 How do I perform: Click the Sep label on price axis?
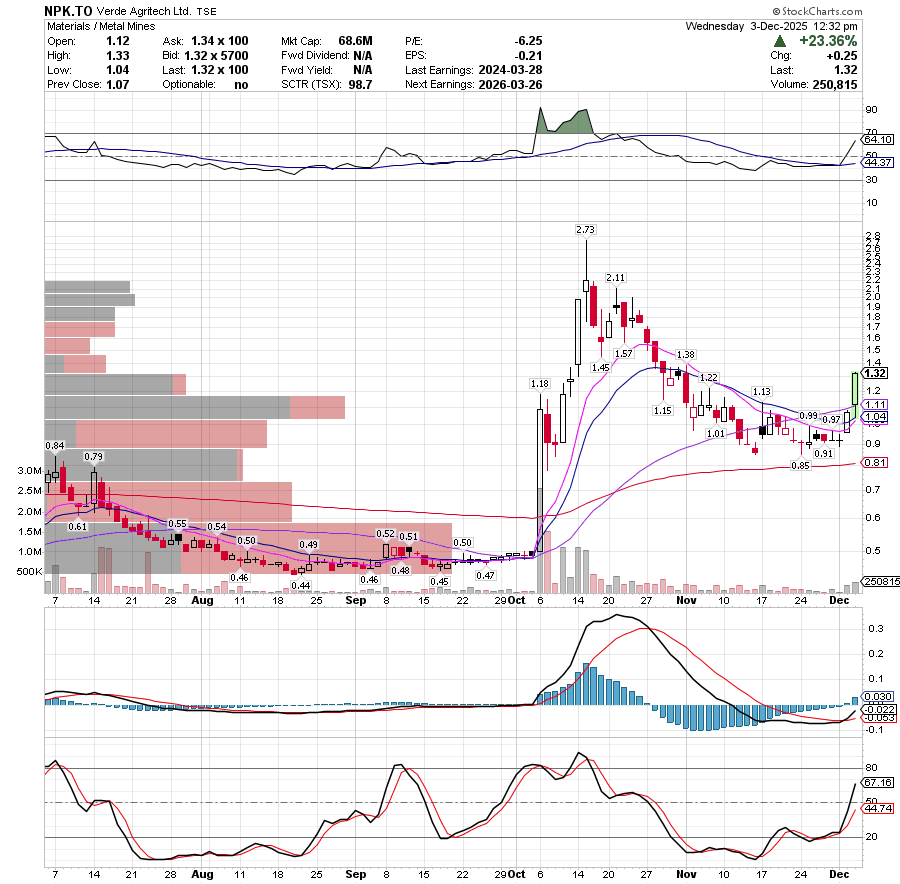[356, 600]
